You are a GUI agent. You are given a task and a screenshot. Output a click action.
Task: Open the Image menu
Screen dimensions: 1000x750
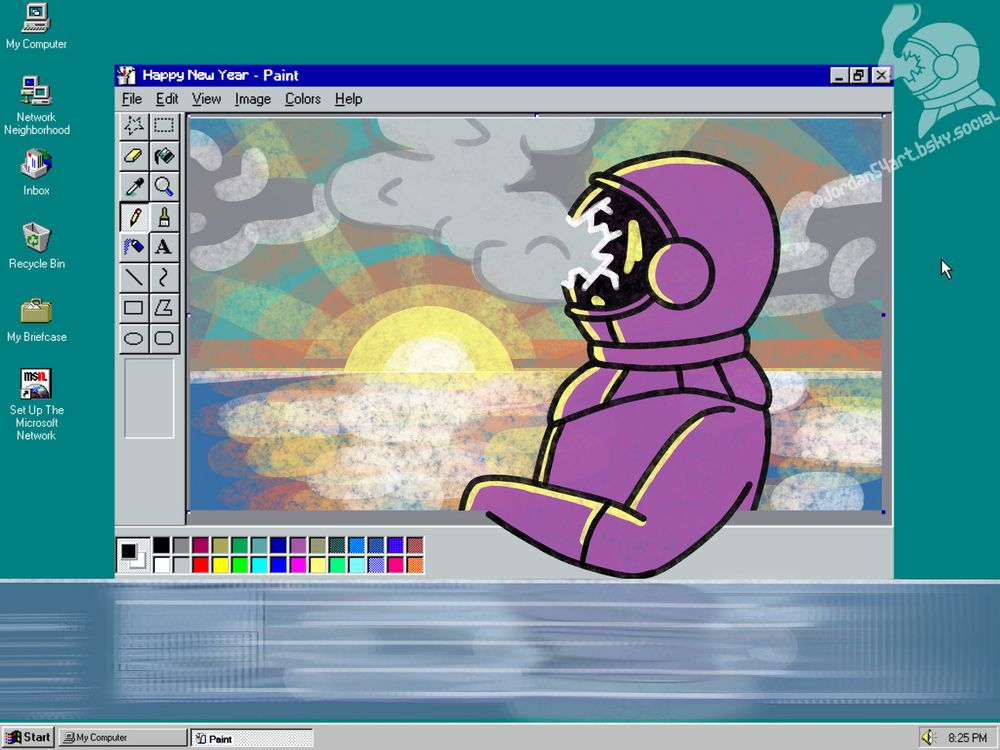[252, 99]
